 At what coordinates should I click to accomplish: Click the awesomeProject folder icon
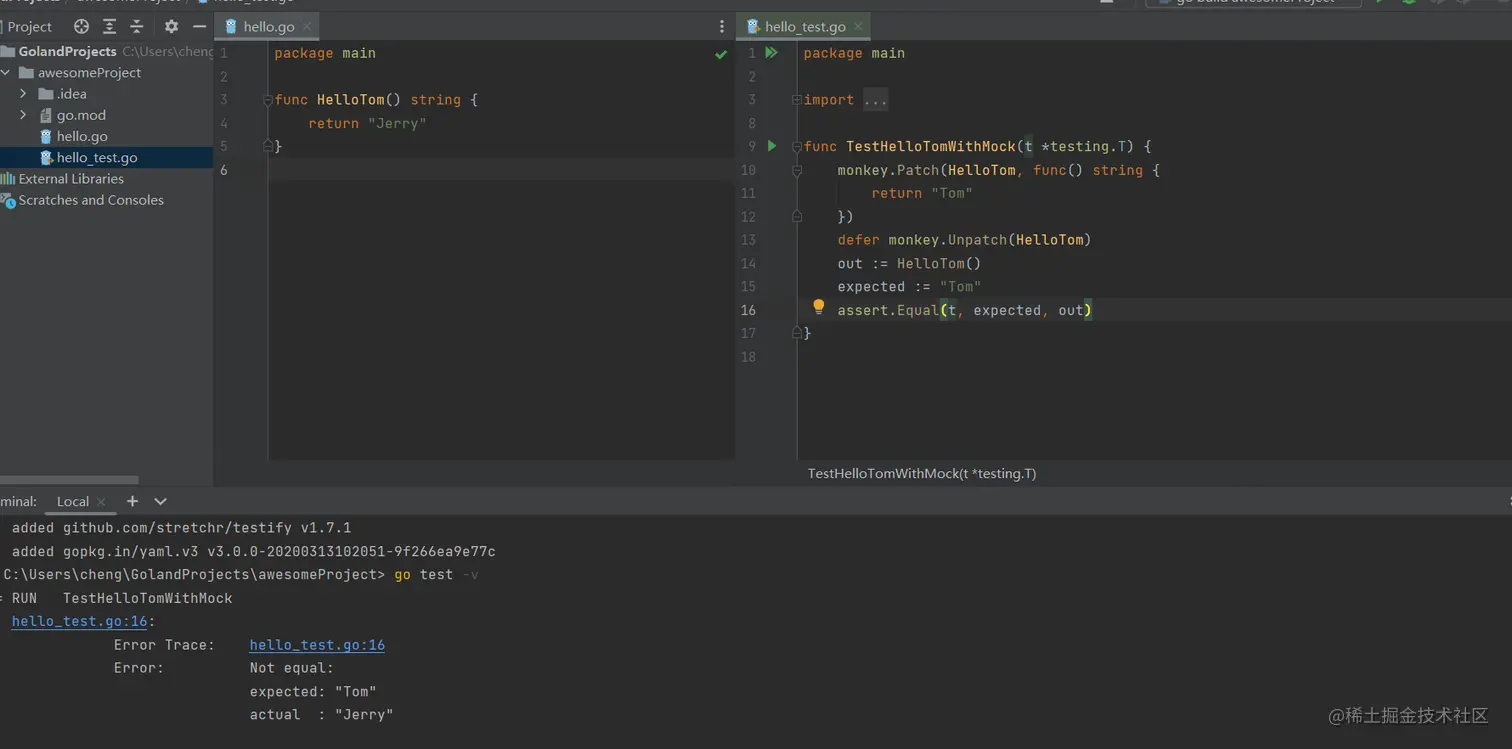pyautogui.click(x=27, y=73)
